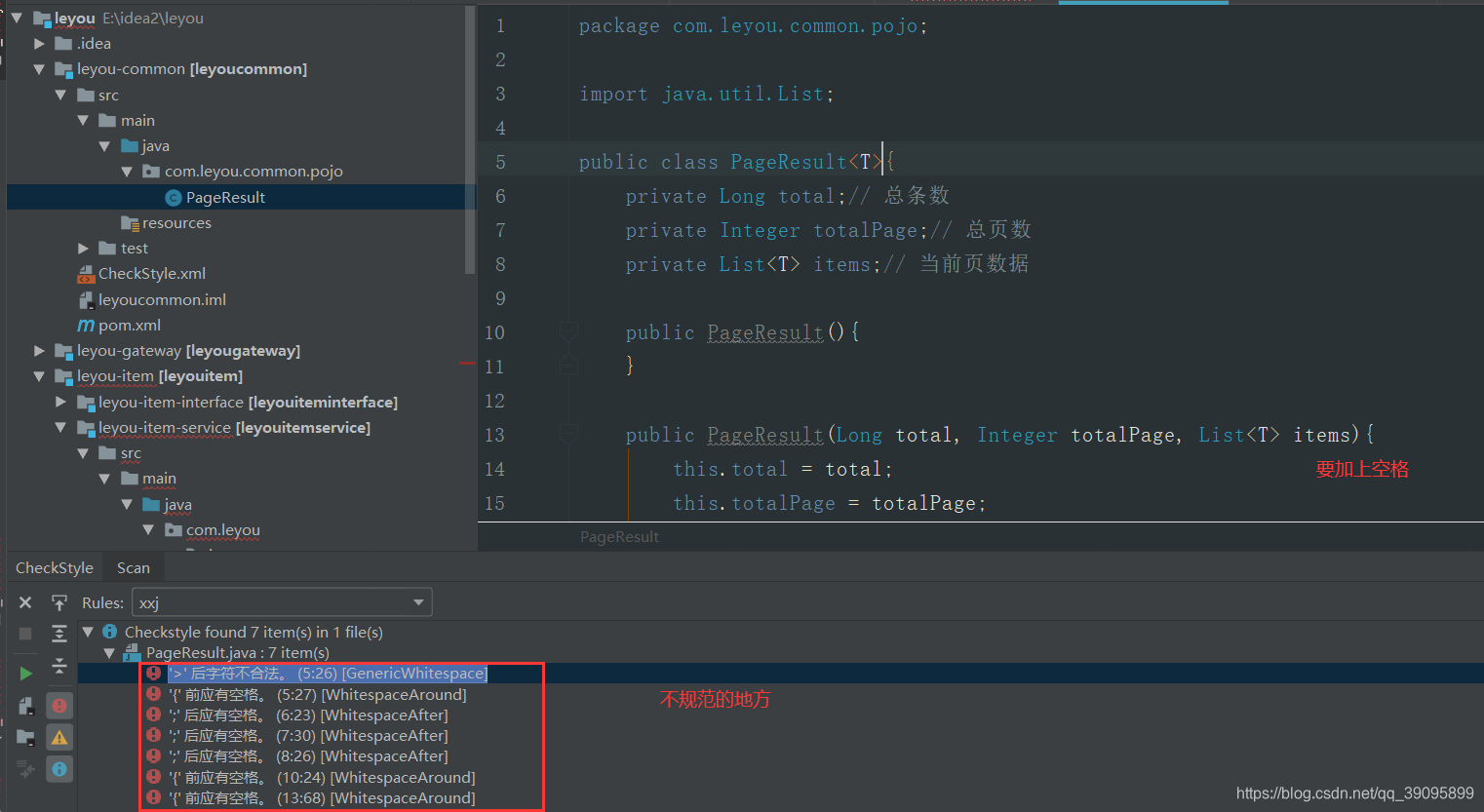Click PageResult breadcrumb below the editor
This screenshot has width=1484, height=812.
(x=619, y=536)
